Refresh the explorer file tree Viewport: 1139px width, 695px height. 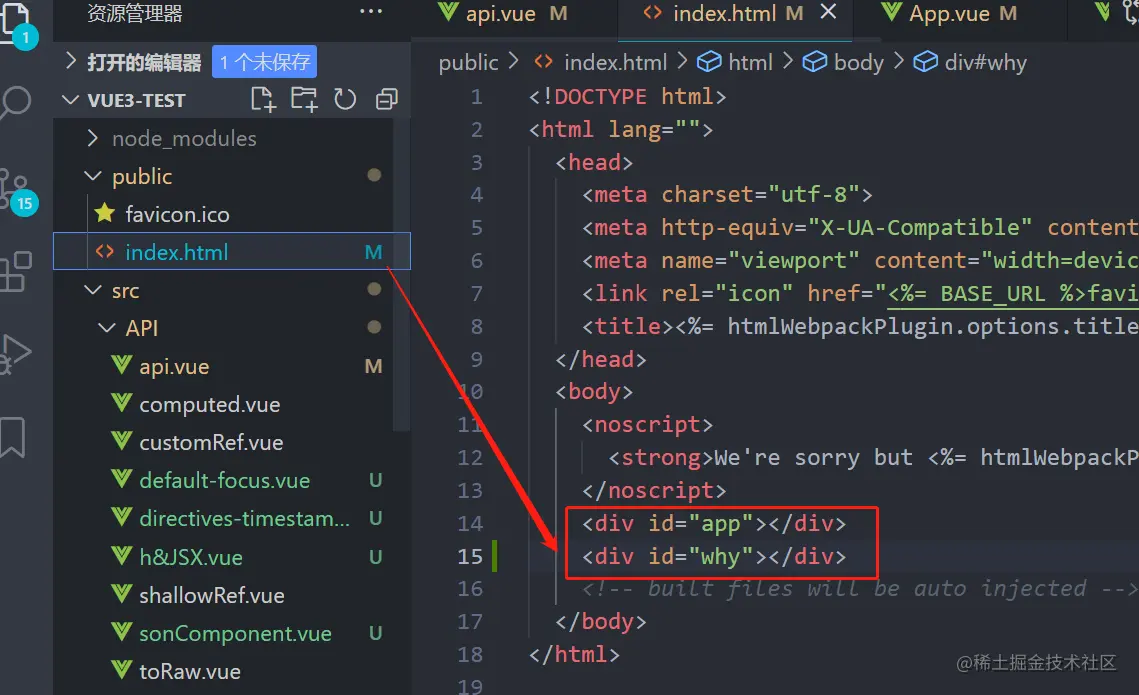[x=345, y=99]
